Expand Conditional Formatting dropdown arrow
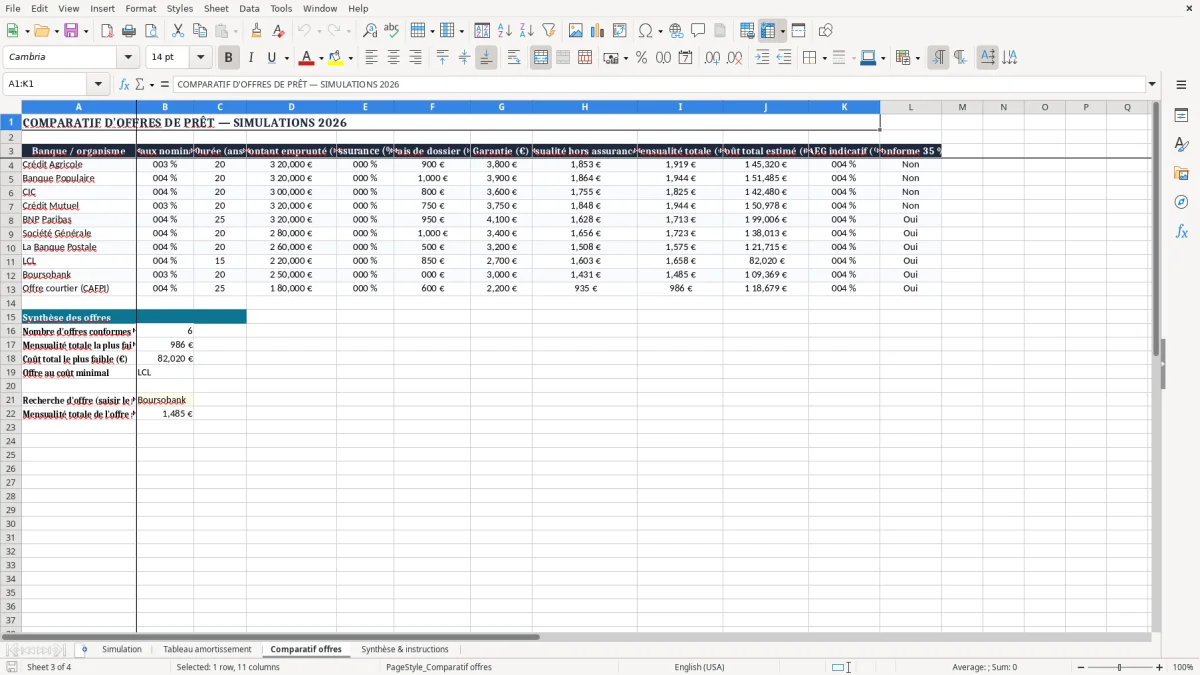This screenshot has height=675, width=1200. click(x=917, y=58)
